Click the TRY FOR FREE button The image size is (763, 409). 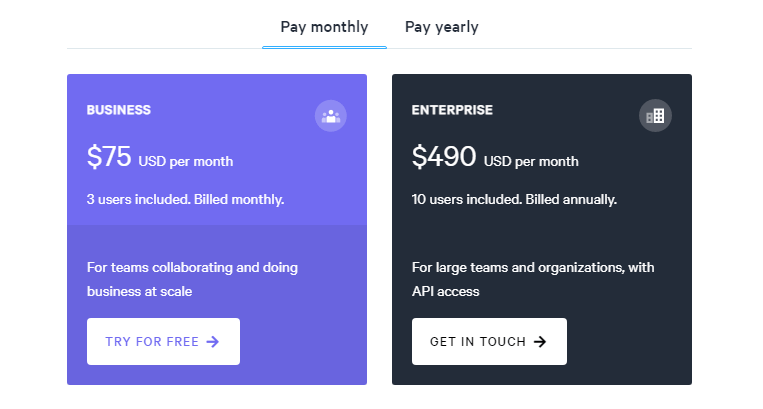pyautogui.click(x=164, y=341)
